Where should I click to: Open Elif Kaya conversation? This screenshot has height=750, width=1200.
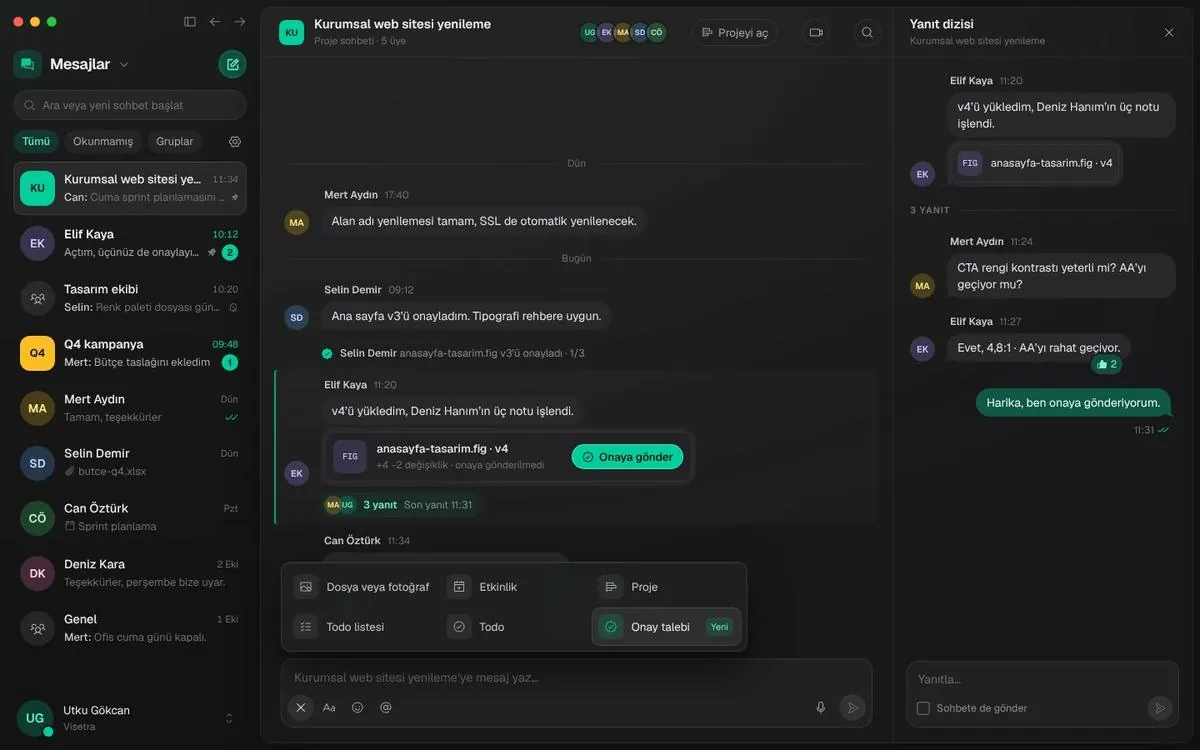(x=130, y=243)
